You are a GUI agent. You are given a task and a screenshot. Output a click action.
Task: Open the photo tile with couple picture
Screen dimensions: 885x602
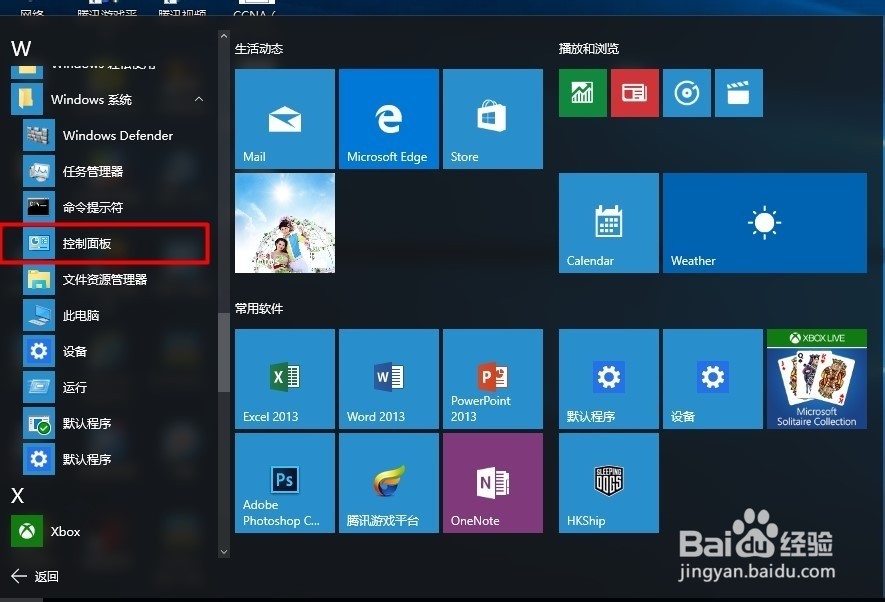click(x=284, y=223)
